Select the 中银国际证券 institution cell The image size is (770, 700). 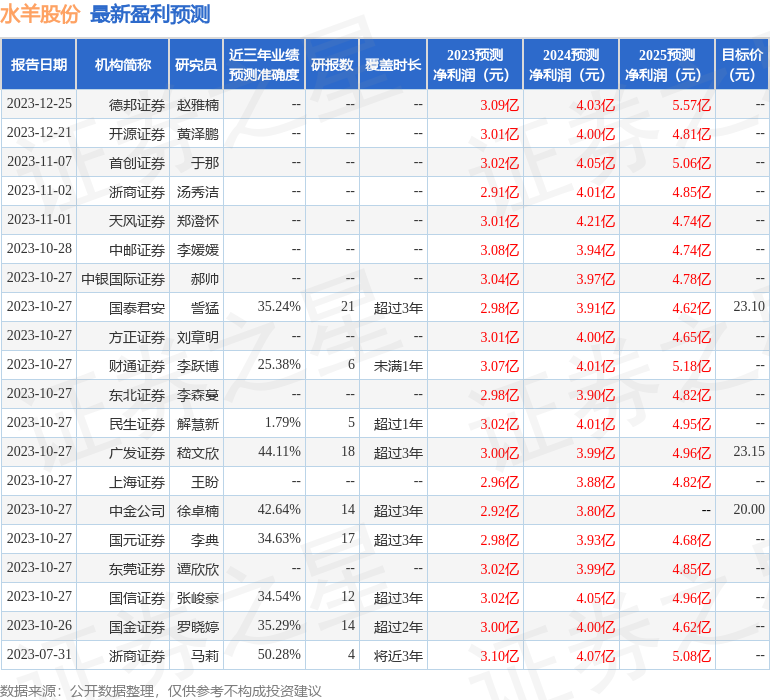coord(123,279)
